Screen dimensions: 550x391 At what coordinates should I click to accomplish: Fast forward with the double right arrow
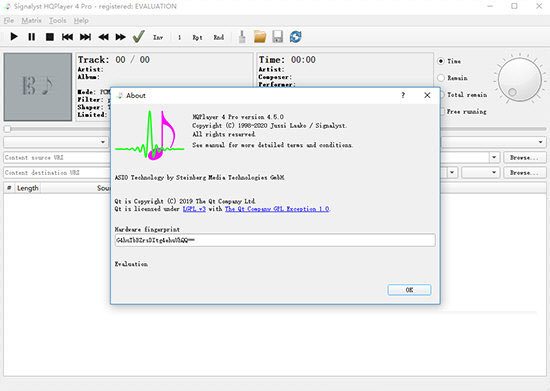[x=121, y=36]
